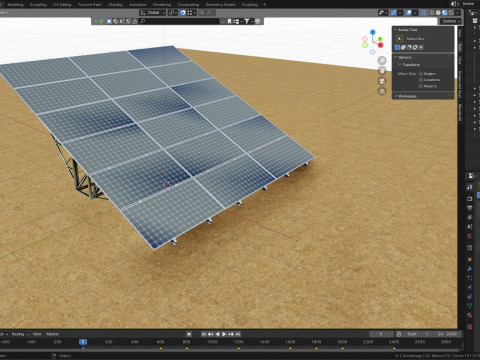
Task: Open the gizmo options dropdown arrow
Action: (x=400, y=13)
